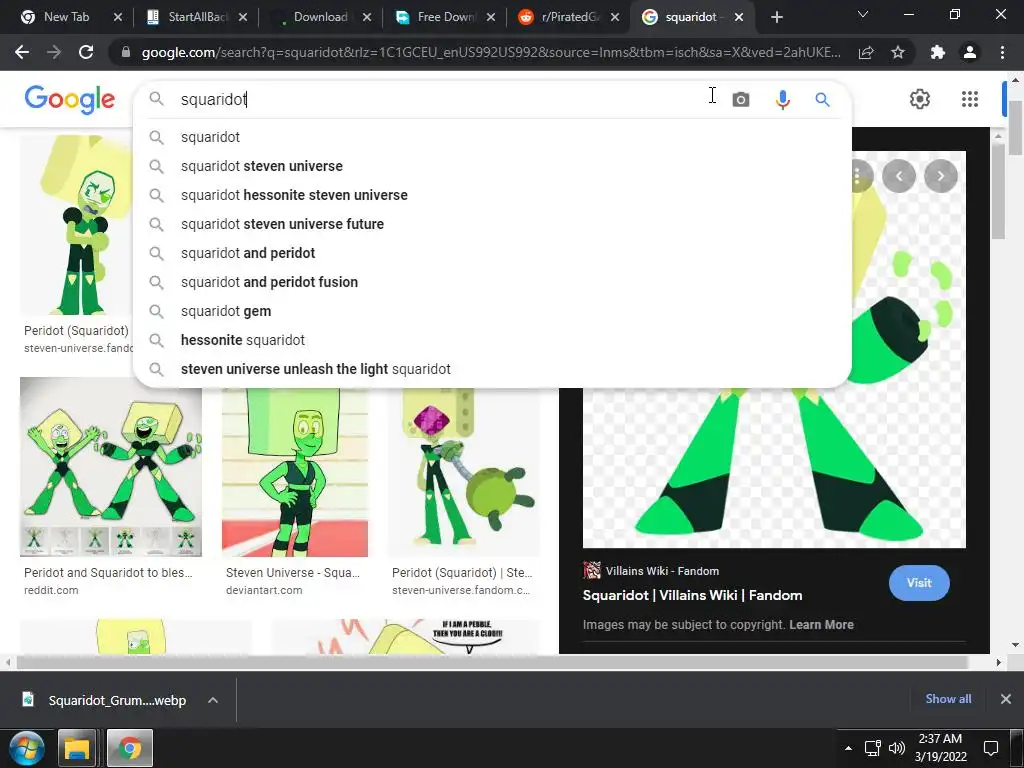Open Peridot and Squaridot reddit image

[111, 467]
